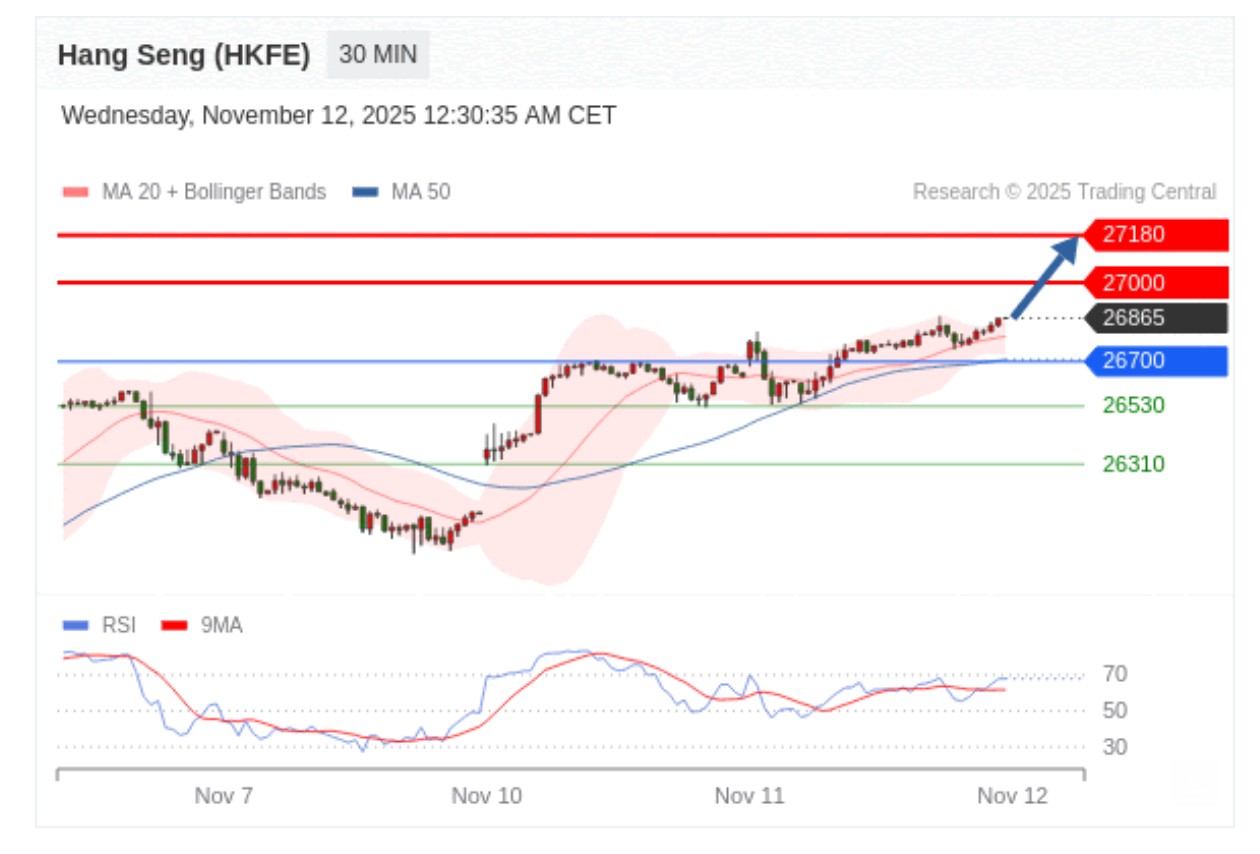Select the green 26310 support level label

pos(1133,464)
